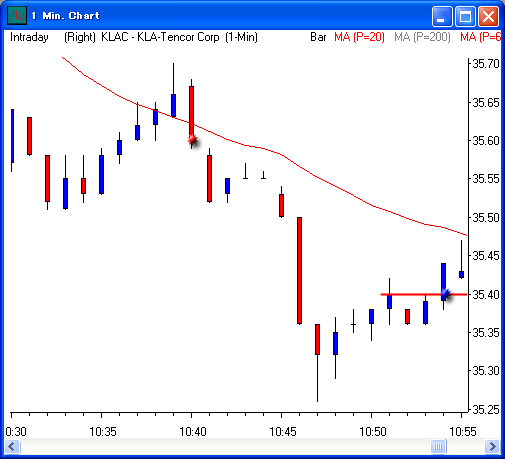The width and height of the screenshot is (505, 459).
Task: Select the gray MA (P=200) indicator label
Action: click(422, 37)
